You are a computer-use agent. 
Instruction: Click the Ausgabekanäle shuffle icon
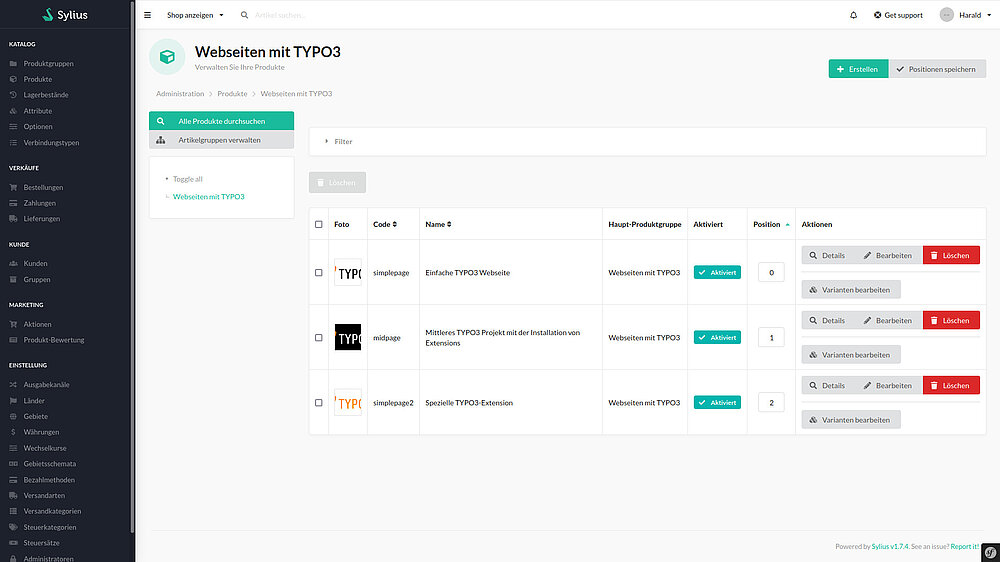(13, 385)
